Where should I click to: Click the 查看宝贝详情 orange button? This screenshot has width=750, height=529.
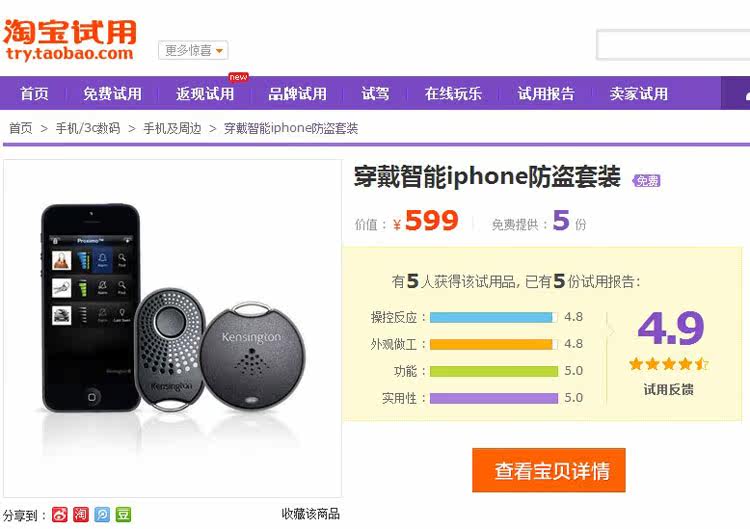549,470
